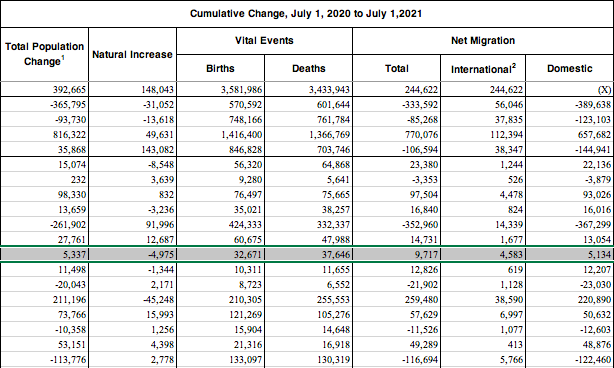Select the Domestic column header
The width and height of the screenshot is (614, 368).
tap(570, 68)
